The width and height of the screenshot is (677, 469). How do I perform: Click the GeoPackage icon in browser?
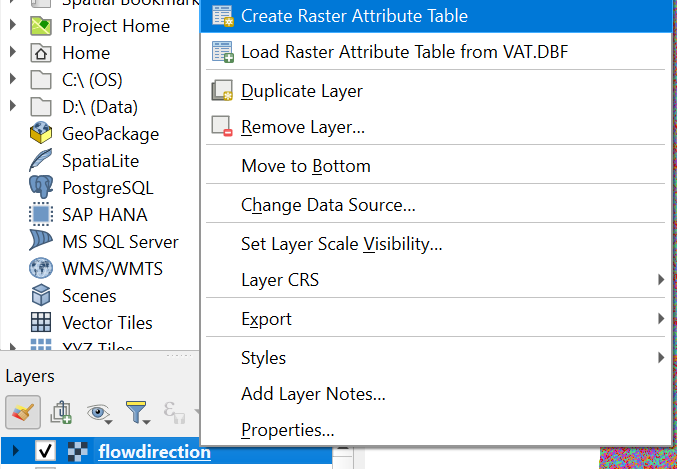click(x=41, y=133)
